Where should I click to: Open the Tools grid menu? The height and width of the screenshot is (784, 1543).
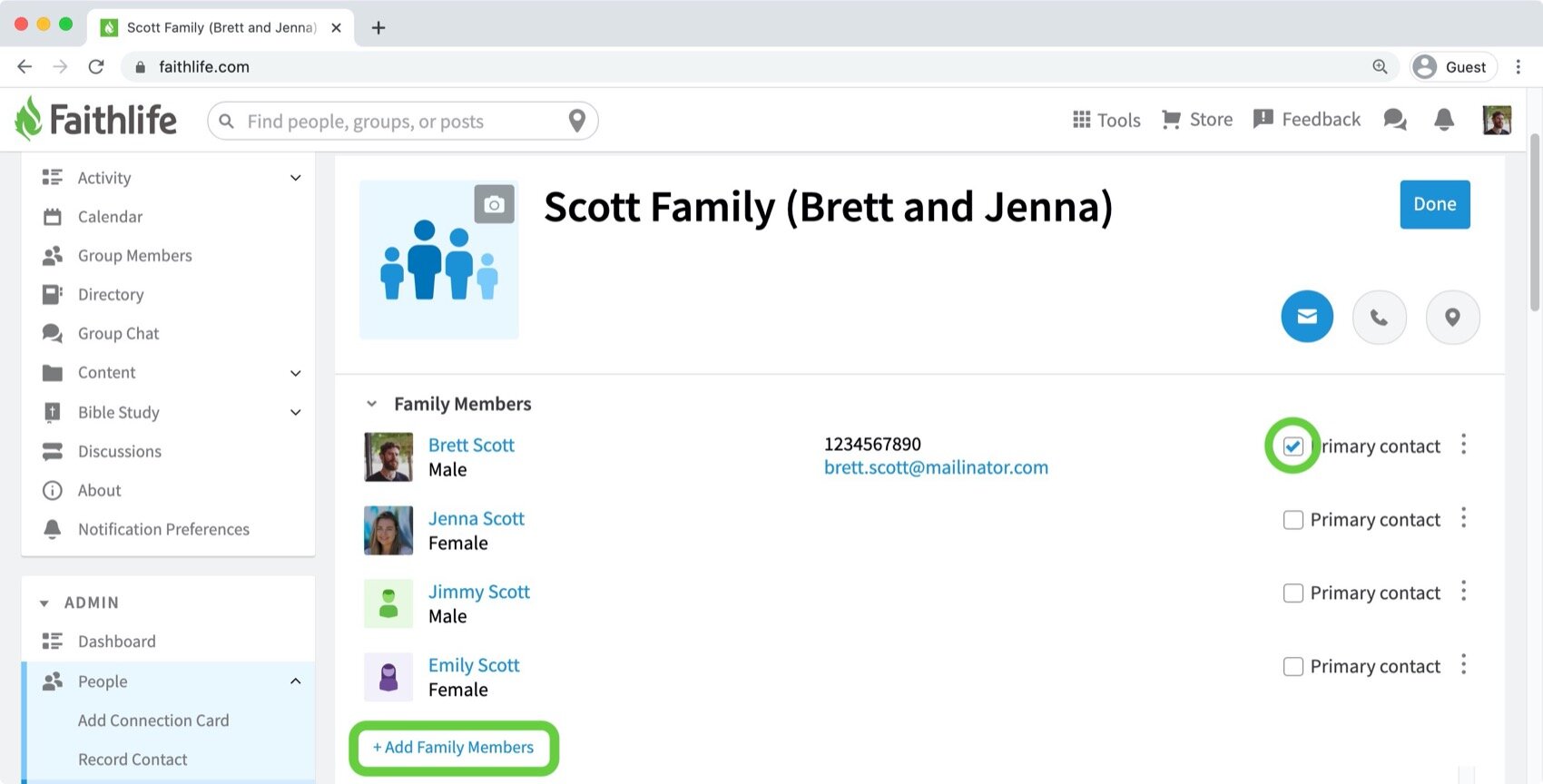pos(1106,120)
